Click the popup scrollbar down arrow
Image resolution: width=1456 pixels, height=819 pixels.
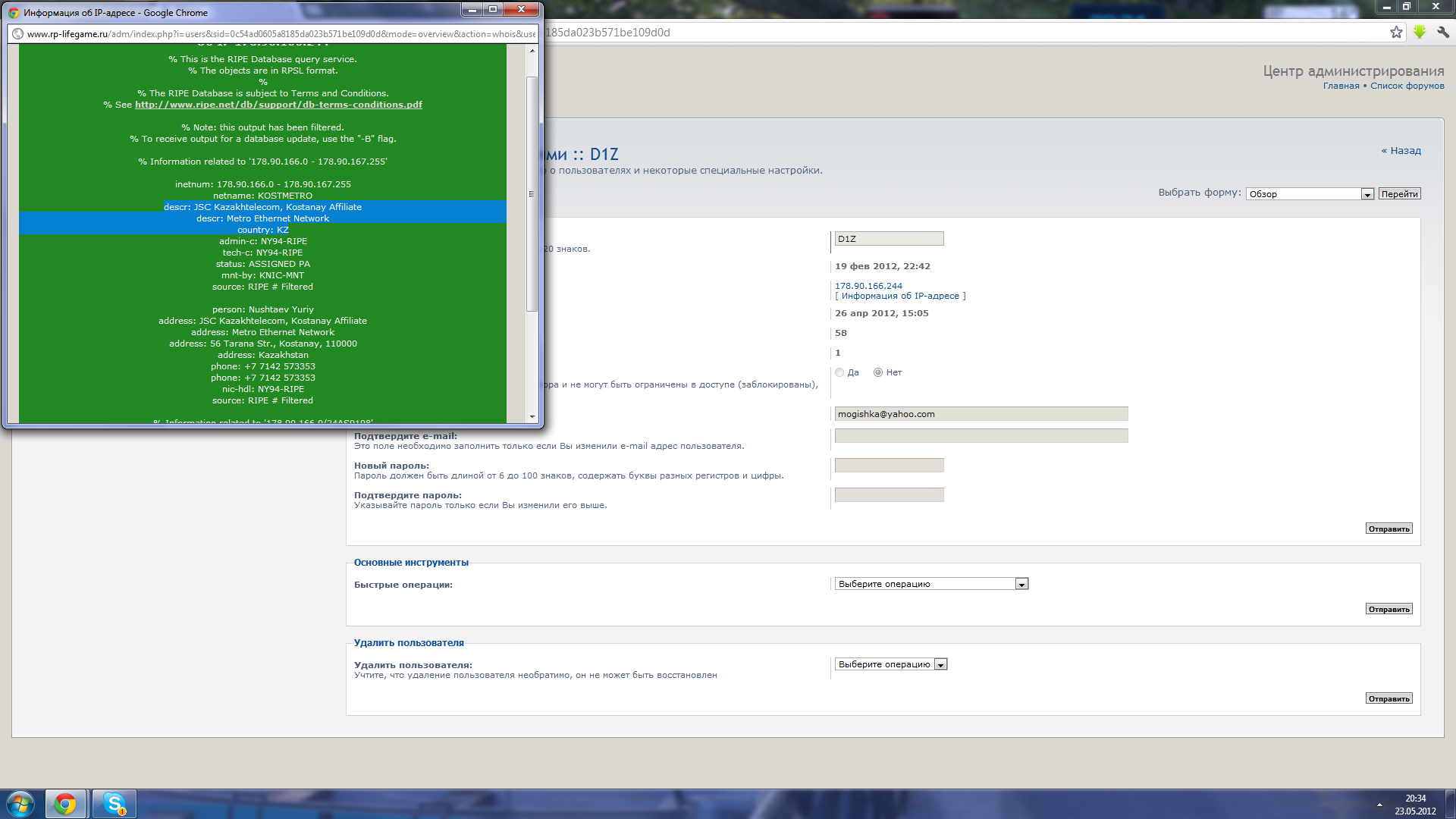(x=532, y=416)
